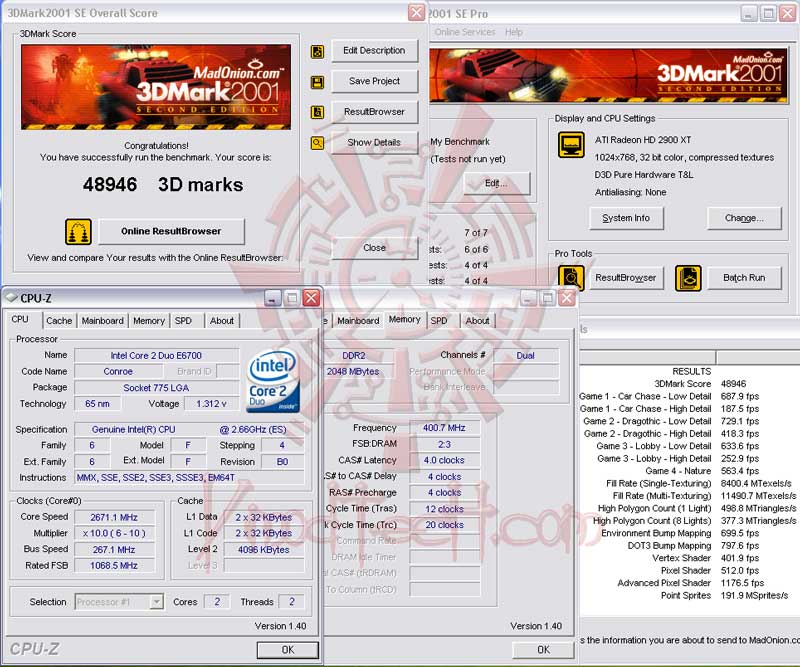Viewport: 800px width, 667px height.
Task: Select SPD tab in second CPU-Z window
Action: click(x=439, y=321)
